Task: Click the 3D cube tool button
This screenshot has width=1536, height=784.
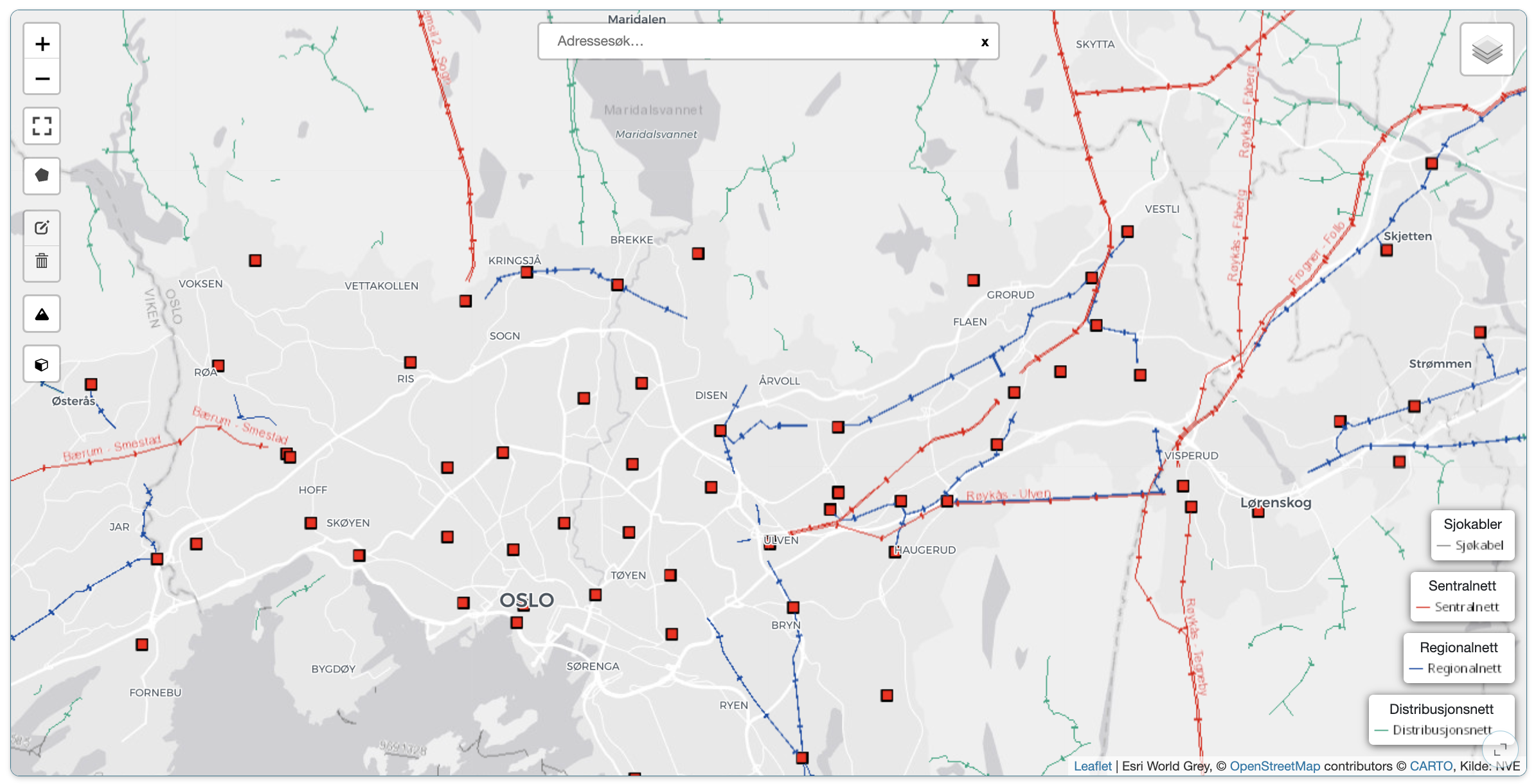Action: (42, 364)
